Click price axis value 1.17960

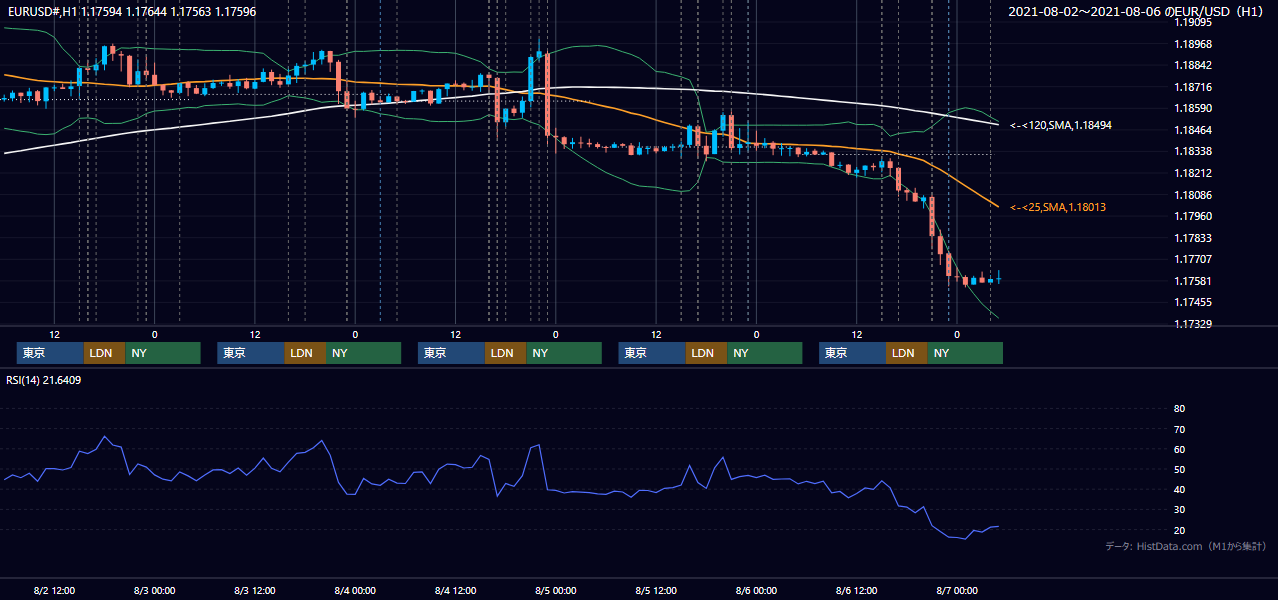tap(1193, 216)
